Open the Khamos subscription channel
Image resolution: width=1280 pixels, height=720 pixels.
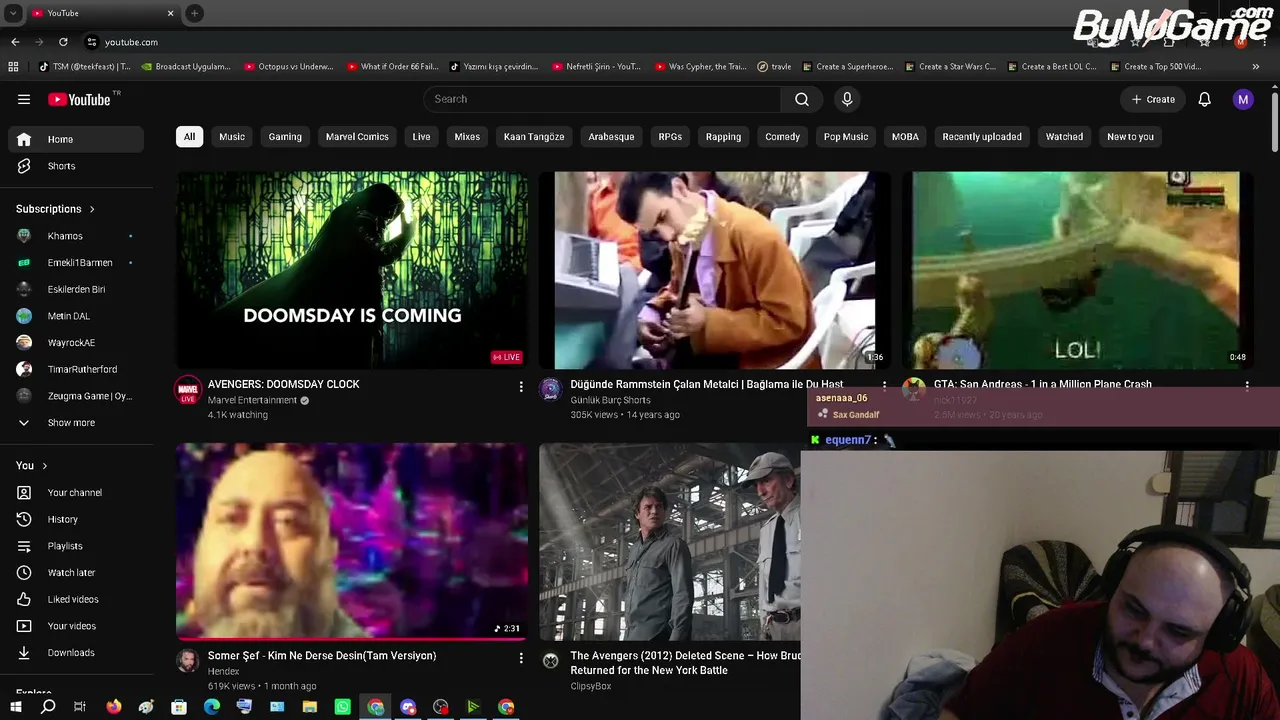point(76,236)
